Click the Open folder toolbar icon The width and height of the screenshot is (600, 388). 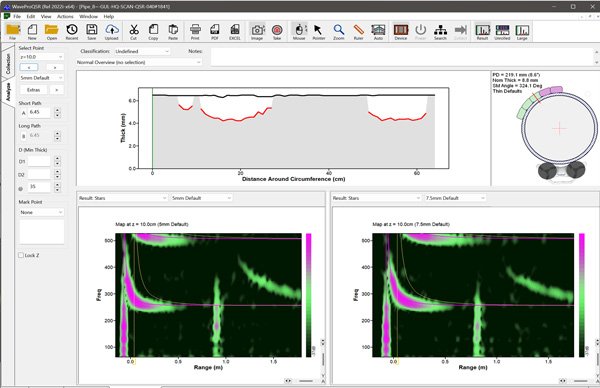pyautogui.click(x=52, y=31)
